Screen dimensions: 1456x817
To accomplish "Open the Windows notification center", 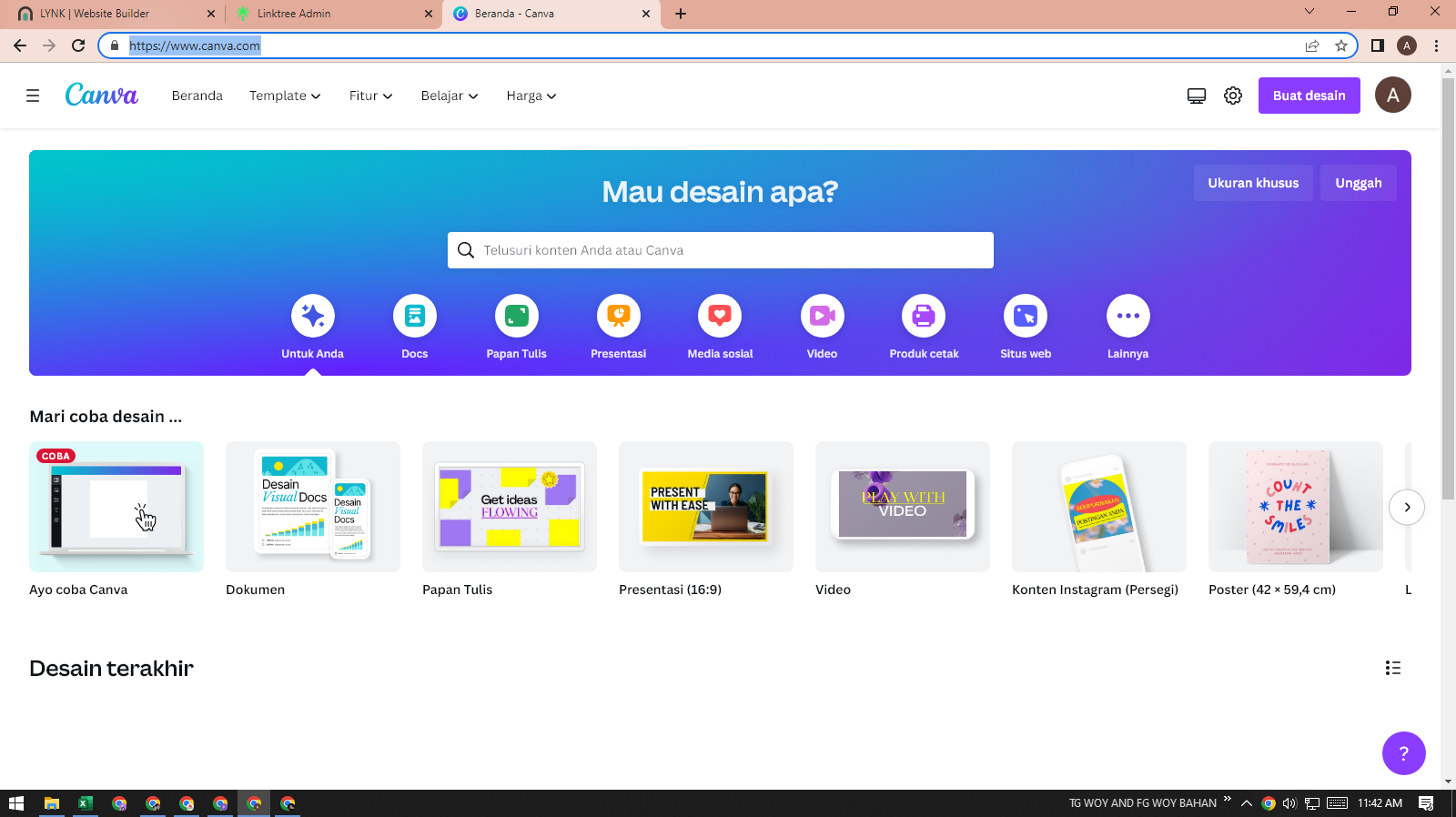I will (x=1426, y=803).
